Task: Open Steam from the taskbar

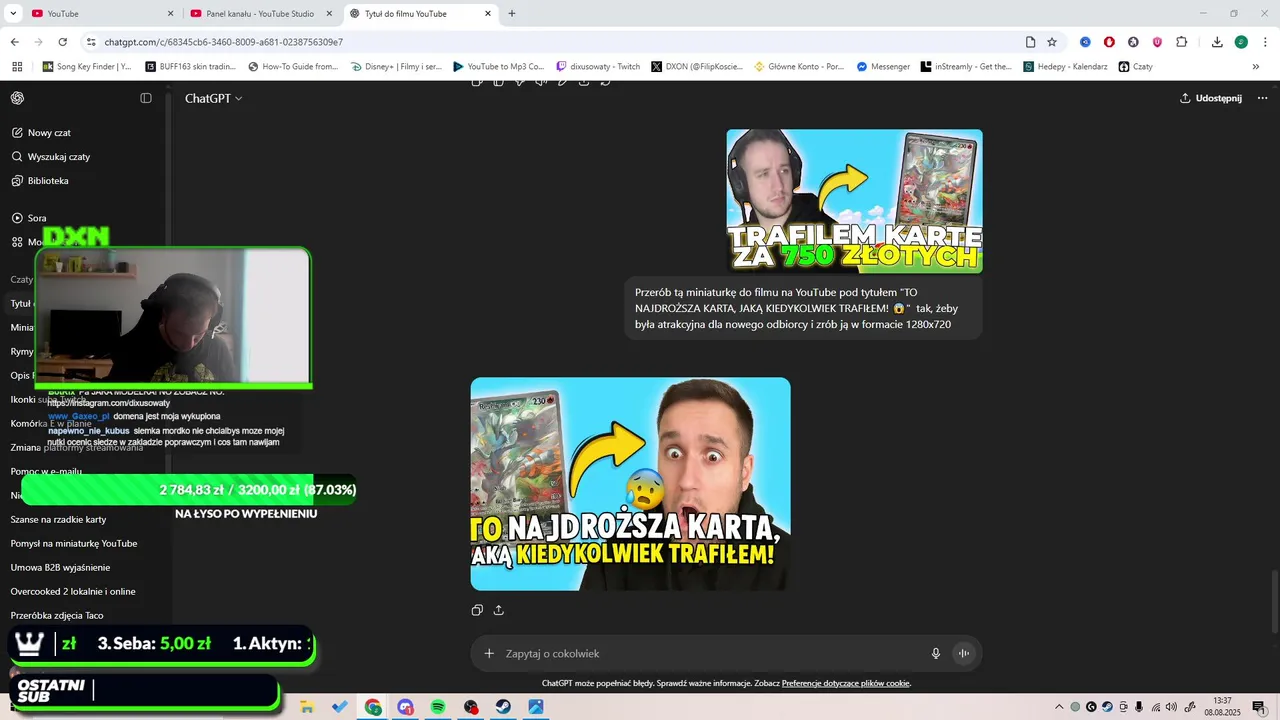Action: (503, 707)
